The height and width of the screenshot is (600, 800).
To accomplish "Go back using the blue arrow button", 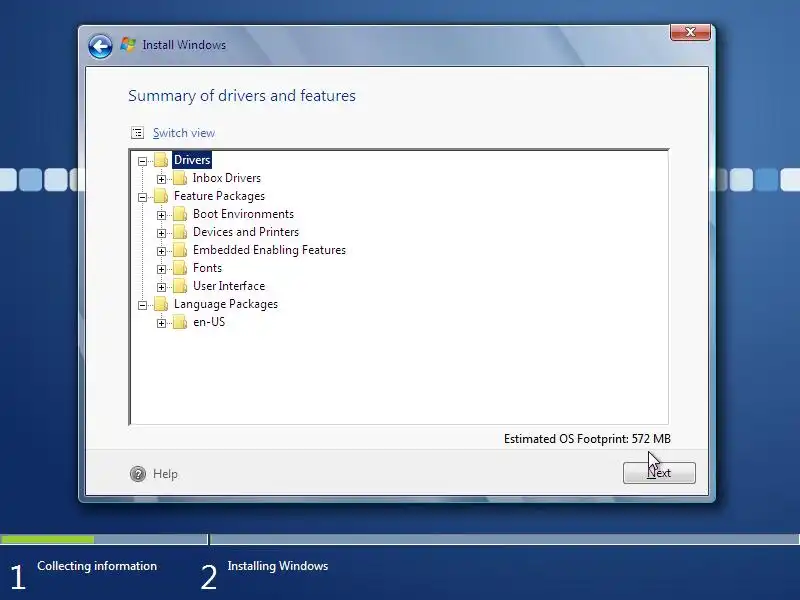I will coord(100,47).
